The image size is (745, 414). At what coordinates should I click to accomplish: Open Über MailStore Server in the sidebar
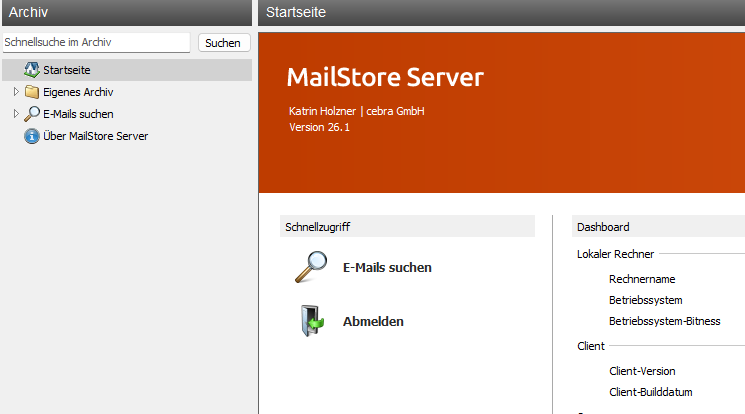coord(95,136)
